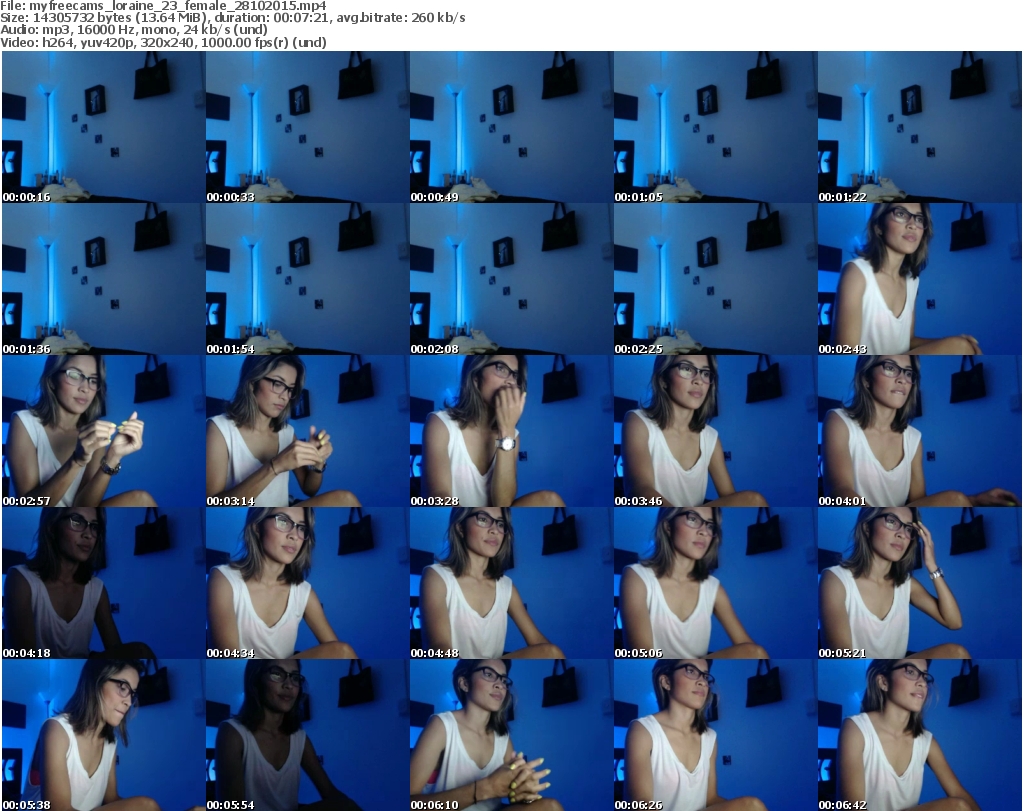Click the frame at 00:06:26
1024x811 pixels.
716,735
